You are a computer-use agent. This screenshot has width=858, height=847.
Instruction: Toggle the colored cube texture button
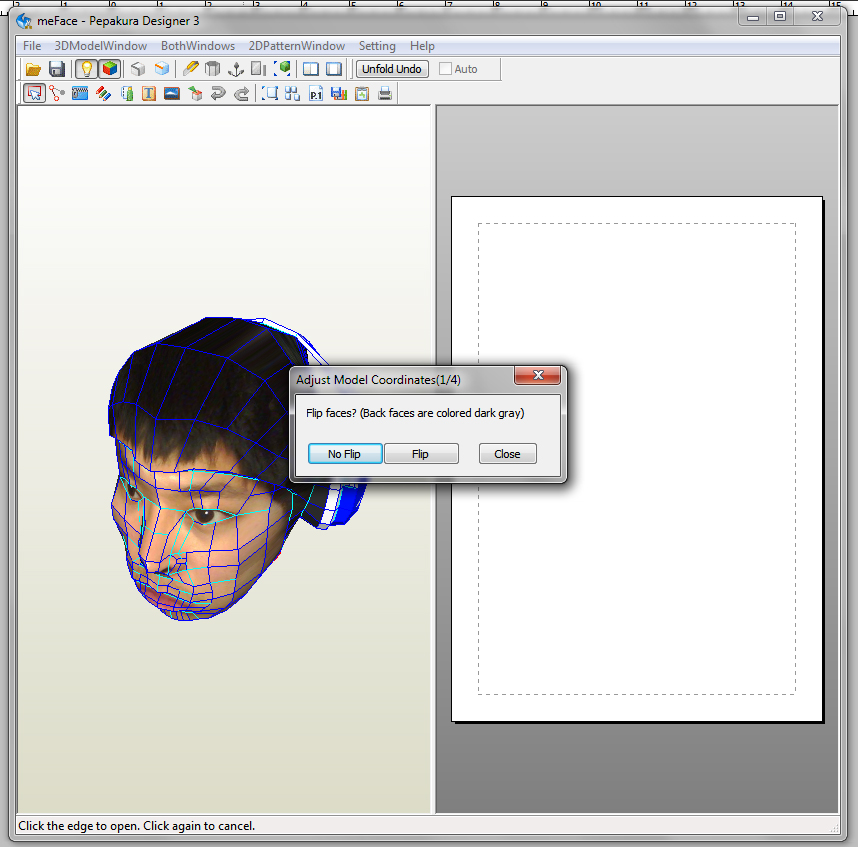pos(109,69)
